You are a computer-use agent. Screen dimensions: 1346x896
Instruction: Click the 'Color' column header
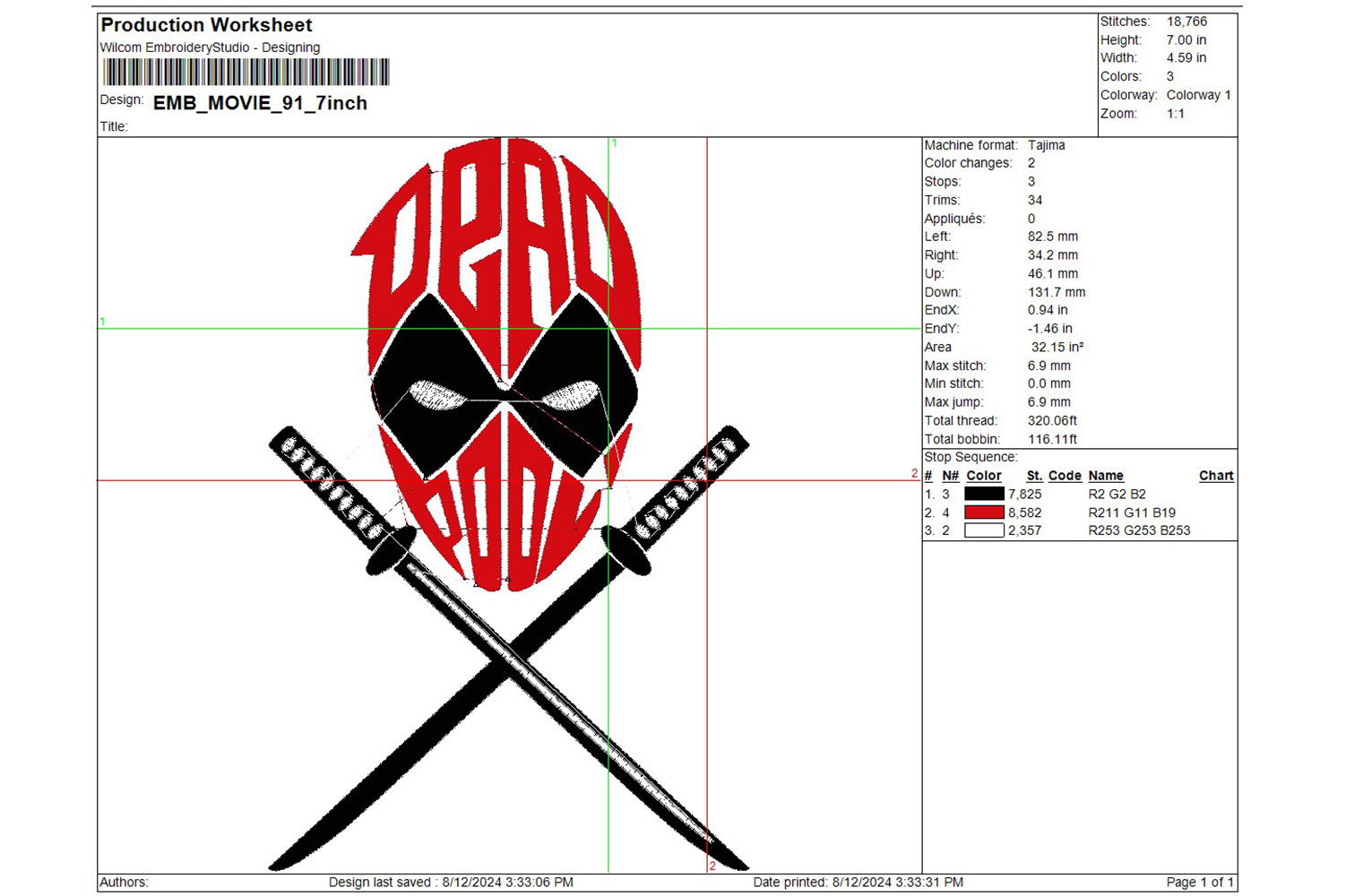(x=984, y=476)
